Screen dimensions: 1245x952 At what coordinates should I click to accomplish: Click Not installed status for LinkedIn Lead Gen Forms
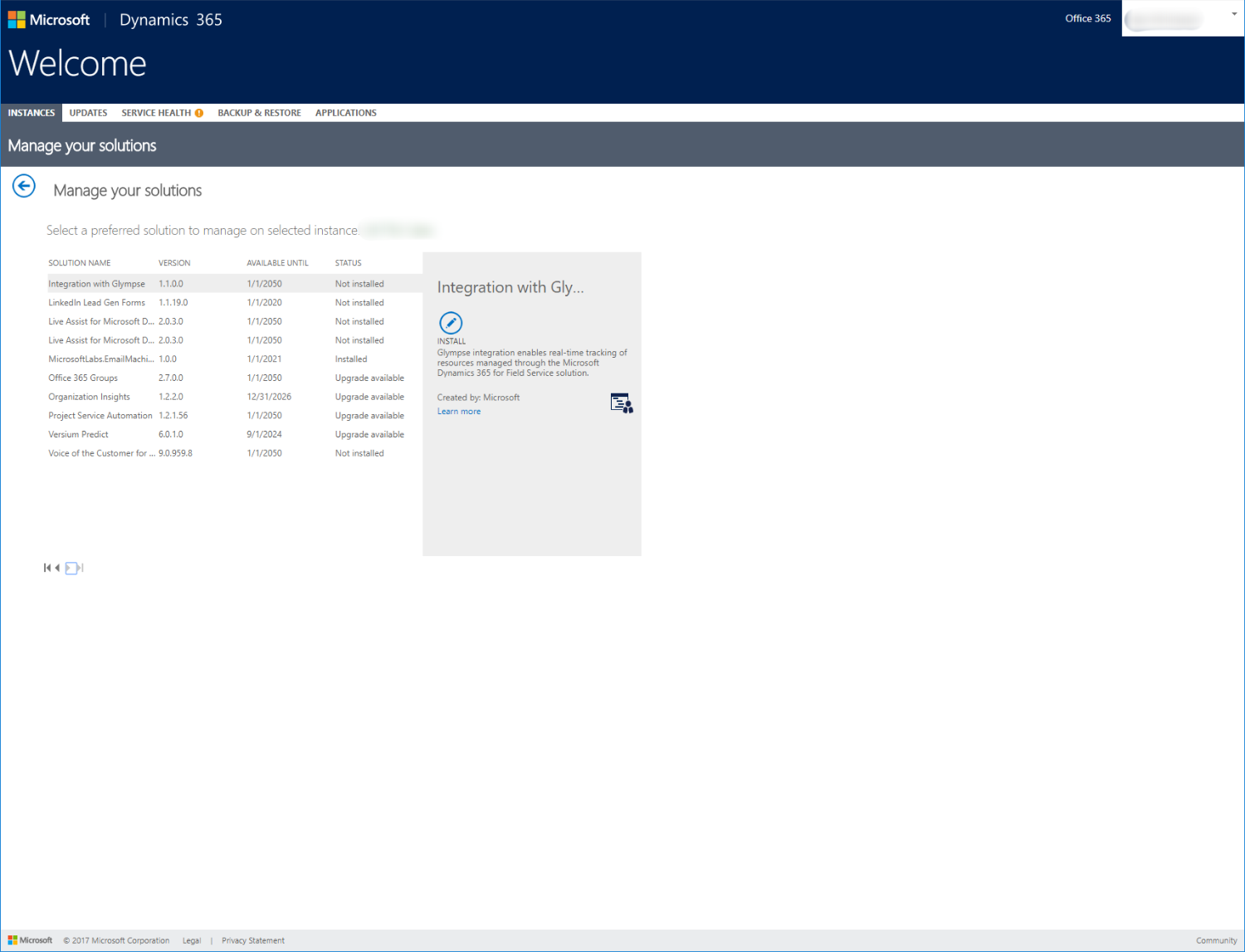[359, 303]
